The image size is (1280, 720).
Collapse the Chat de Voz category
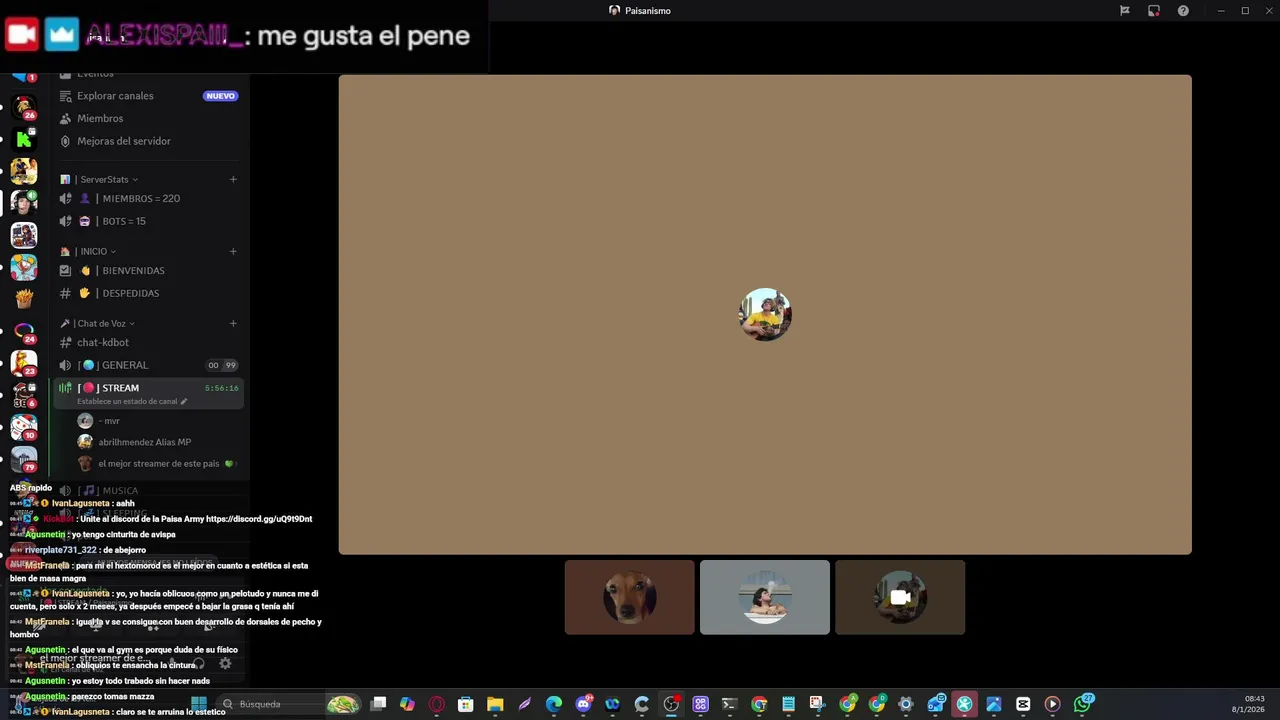point(97,324)
